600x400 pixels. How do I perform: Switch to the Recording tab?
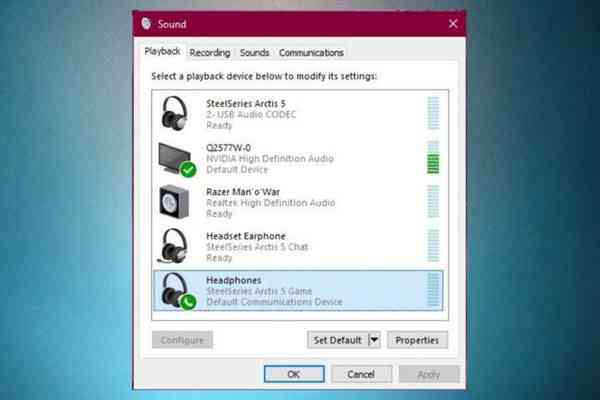210,53
